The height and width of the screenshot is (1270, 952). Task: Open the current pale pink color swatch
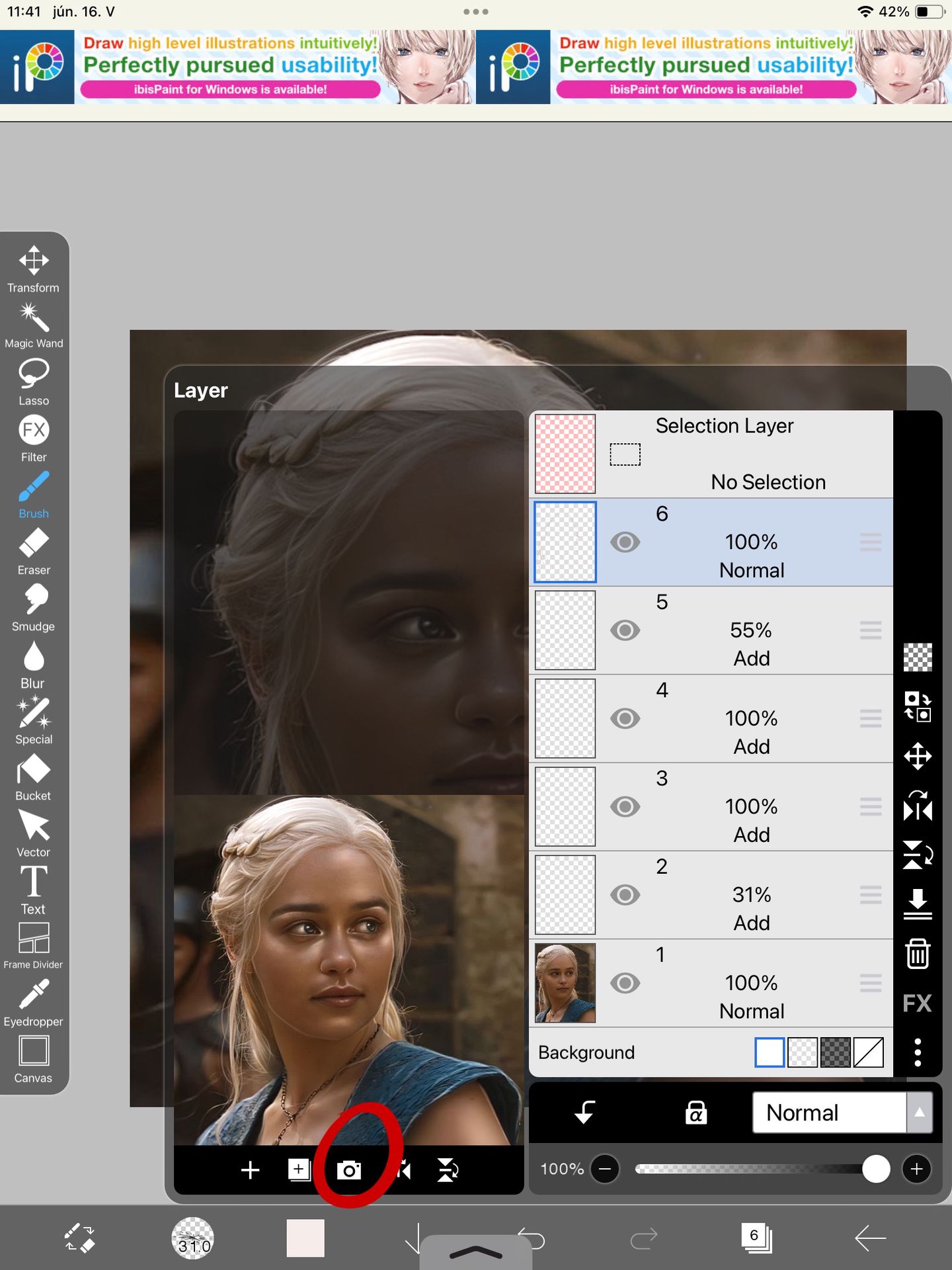(305, 1238)
